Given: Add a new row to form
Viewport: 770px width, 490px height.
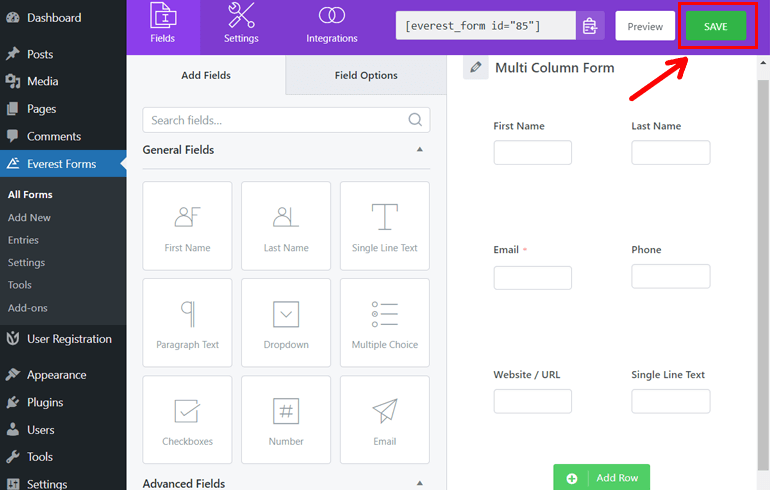Looking at the screenshot, I should (602, 478).
